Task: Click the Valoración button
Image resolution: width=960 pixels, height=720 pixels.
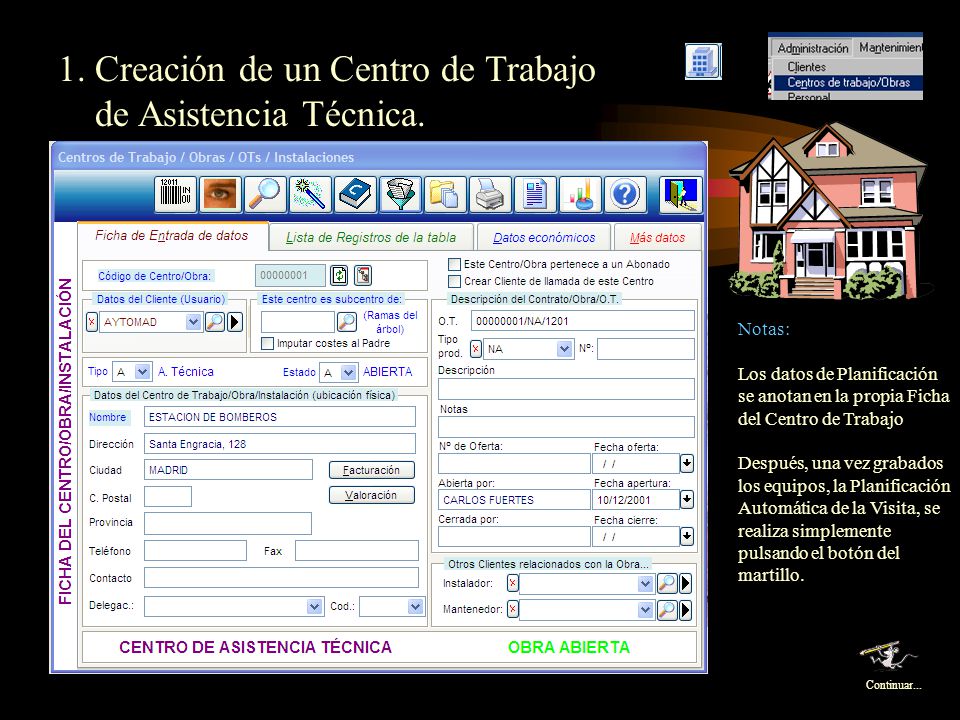Action: 372,495
